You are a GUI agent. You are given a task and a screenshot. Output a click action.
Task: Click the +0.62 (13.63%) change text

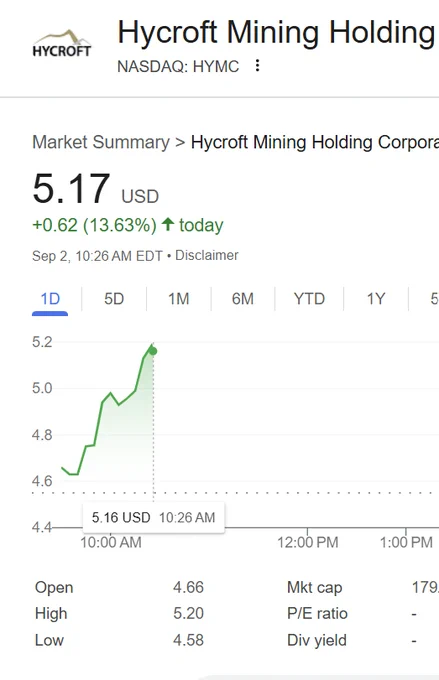point(94,225)
